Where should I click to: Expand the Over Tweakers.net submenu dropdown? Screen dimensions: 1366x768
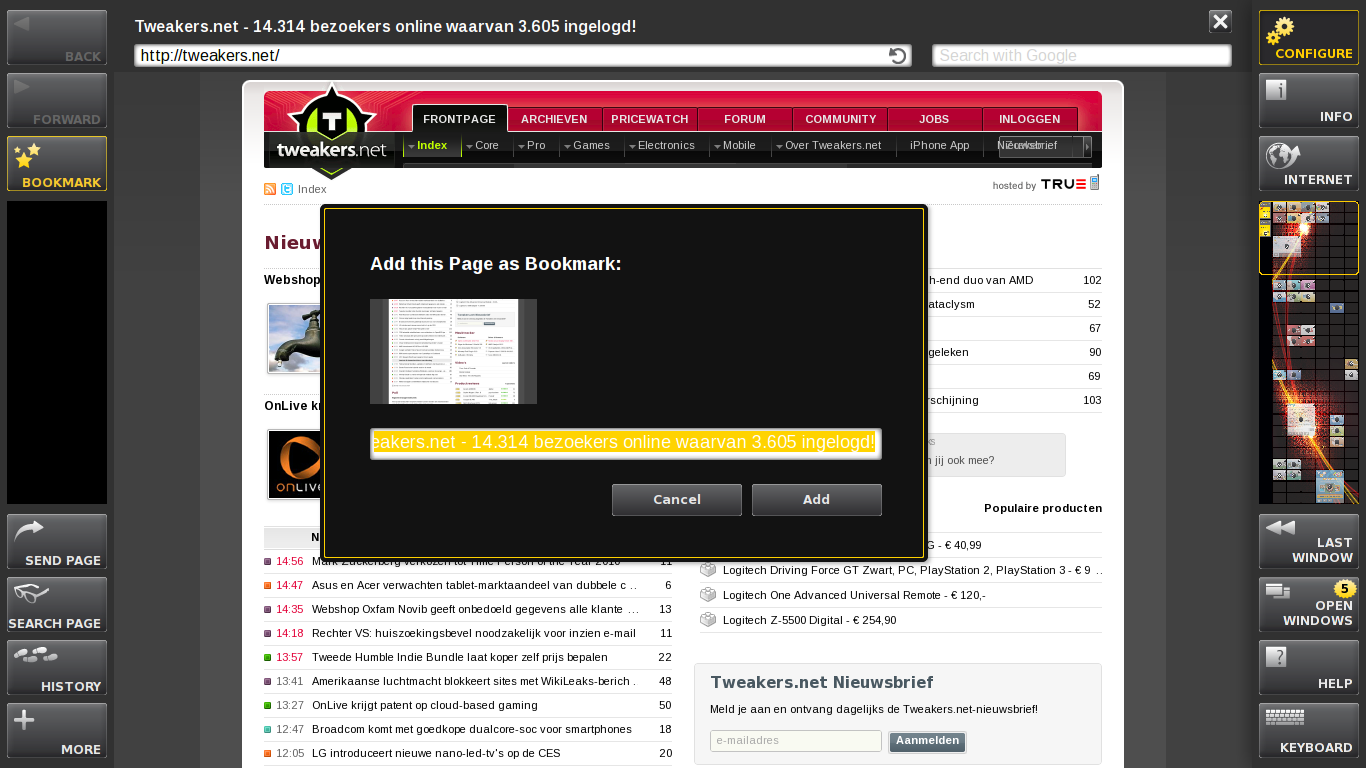click(779, 146)
